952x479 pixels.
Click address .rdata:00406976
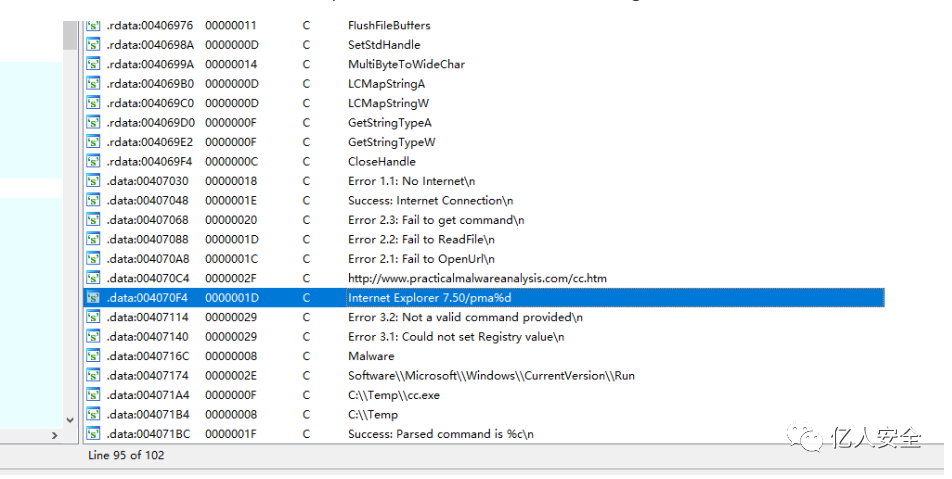[149, 25]
